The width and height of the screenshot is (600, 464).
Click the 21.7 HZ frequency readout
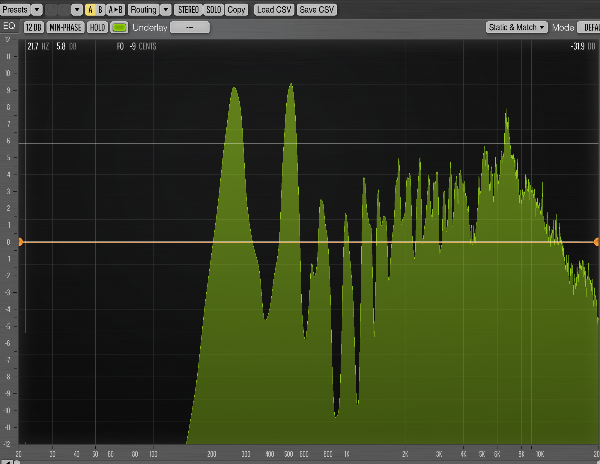point(38,46)
